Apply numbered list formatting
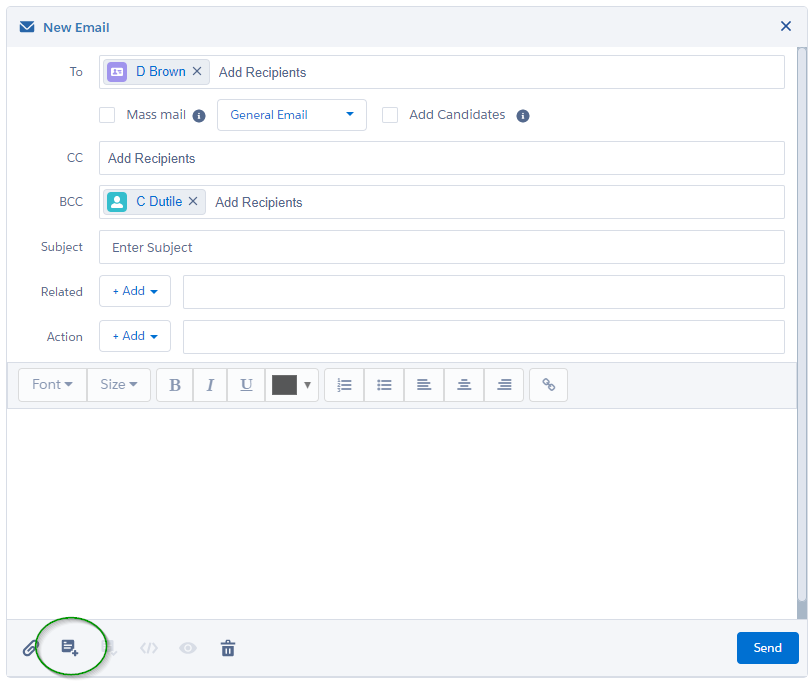 click(343, 384)
